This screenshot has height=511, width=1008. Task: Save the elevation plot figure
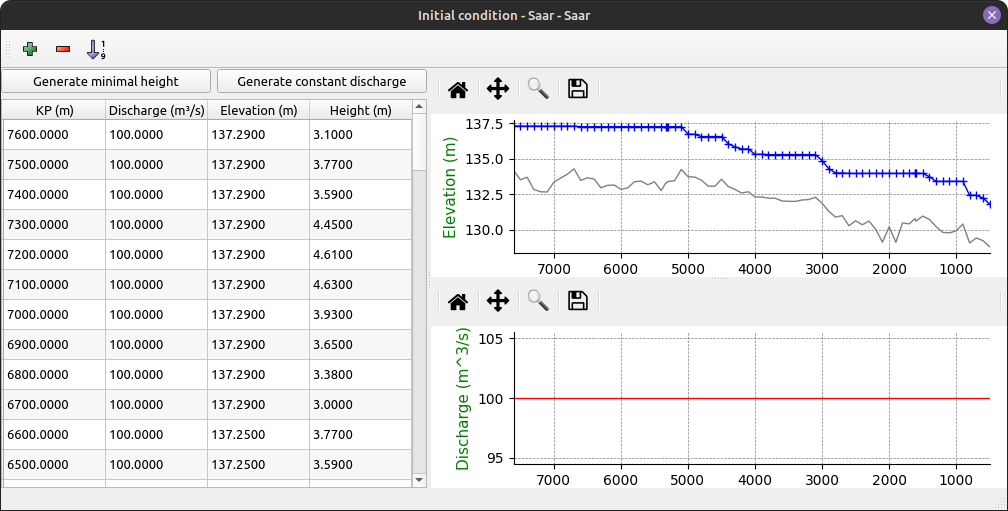point(577,89)
